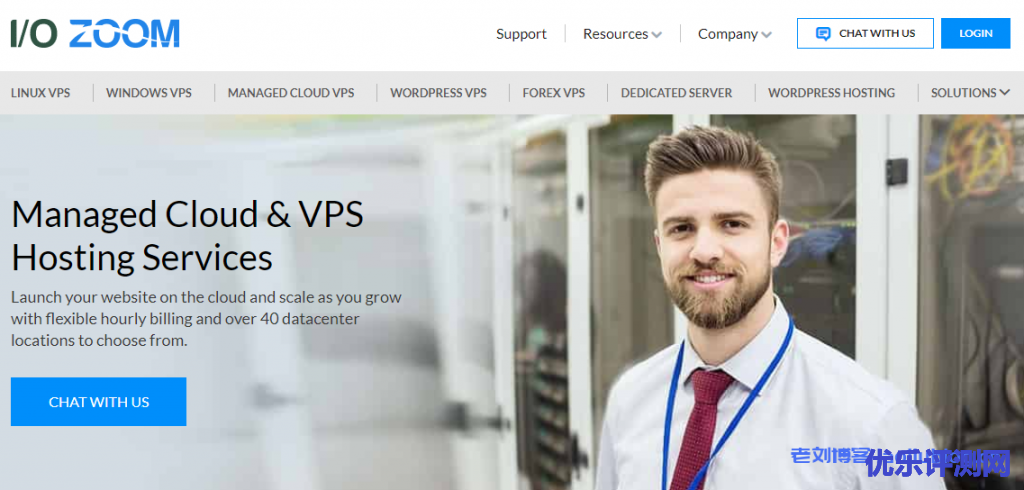
Task: Click header CHAT WITH US button
Action: click(865, 33)
